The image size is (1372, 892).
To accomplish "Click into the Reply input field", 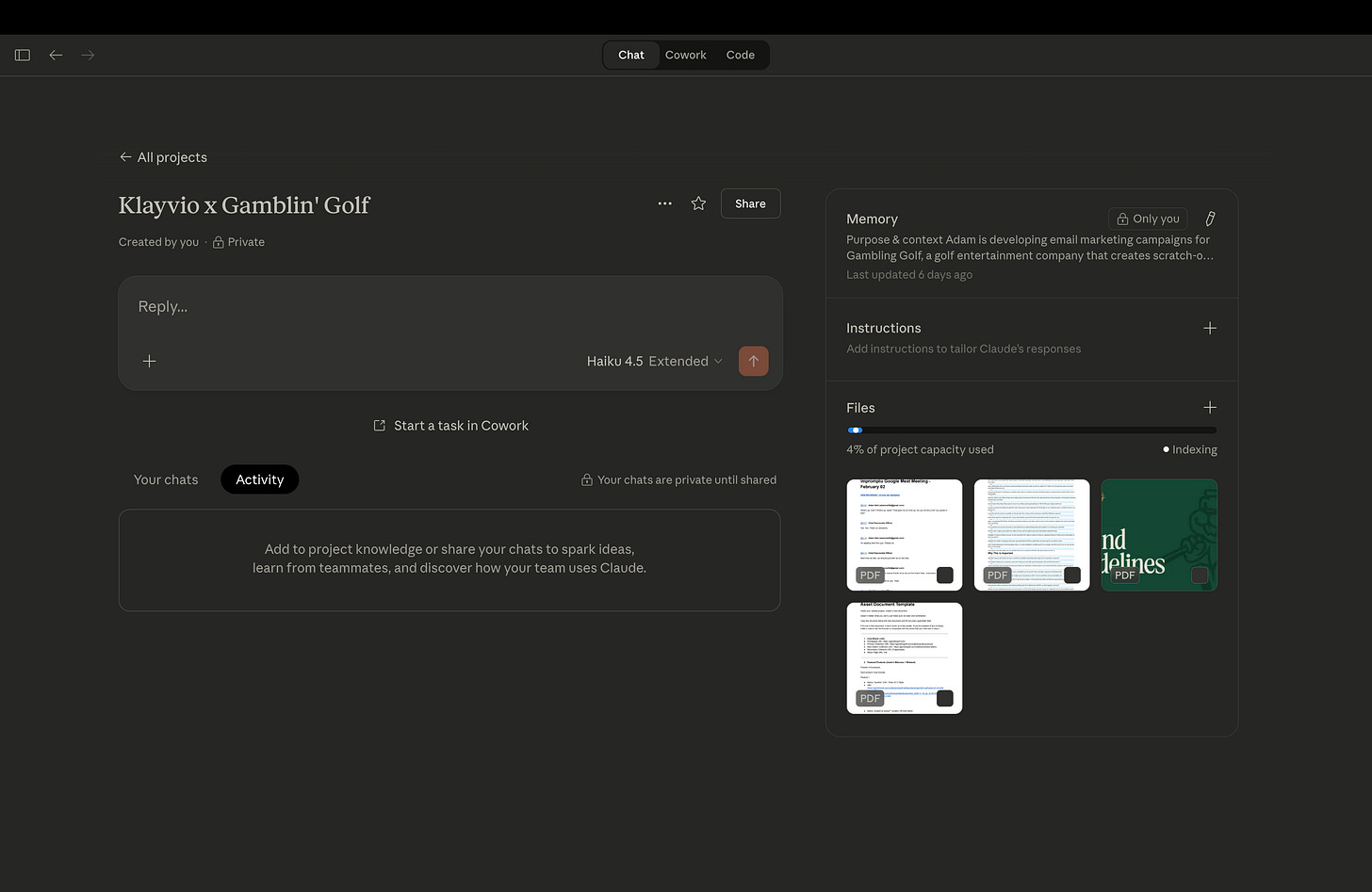I will coord(450,307).
